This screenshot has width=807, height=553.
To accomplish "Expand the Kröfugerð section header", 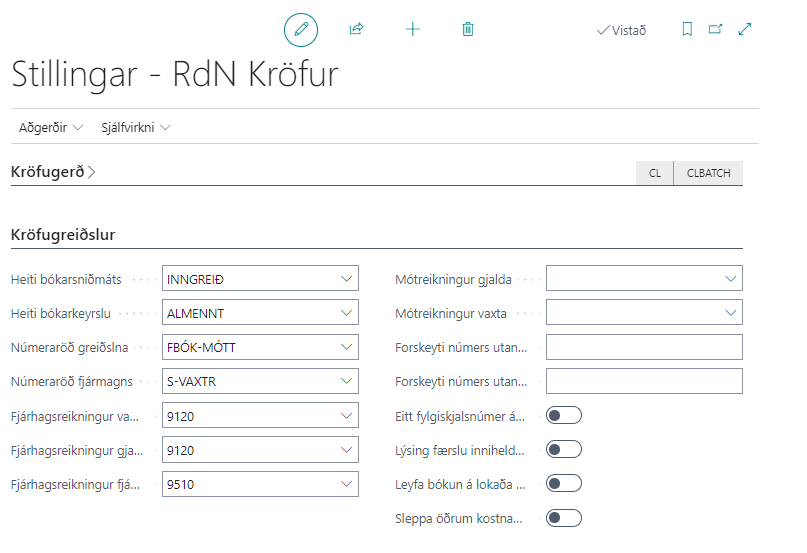I will pos(53,172).
